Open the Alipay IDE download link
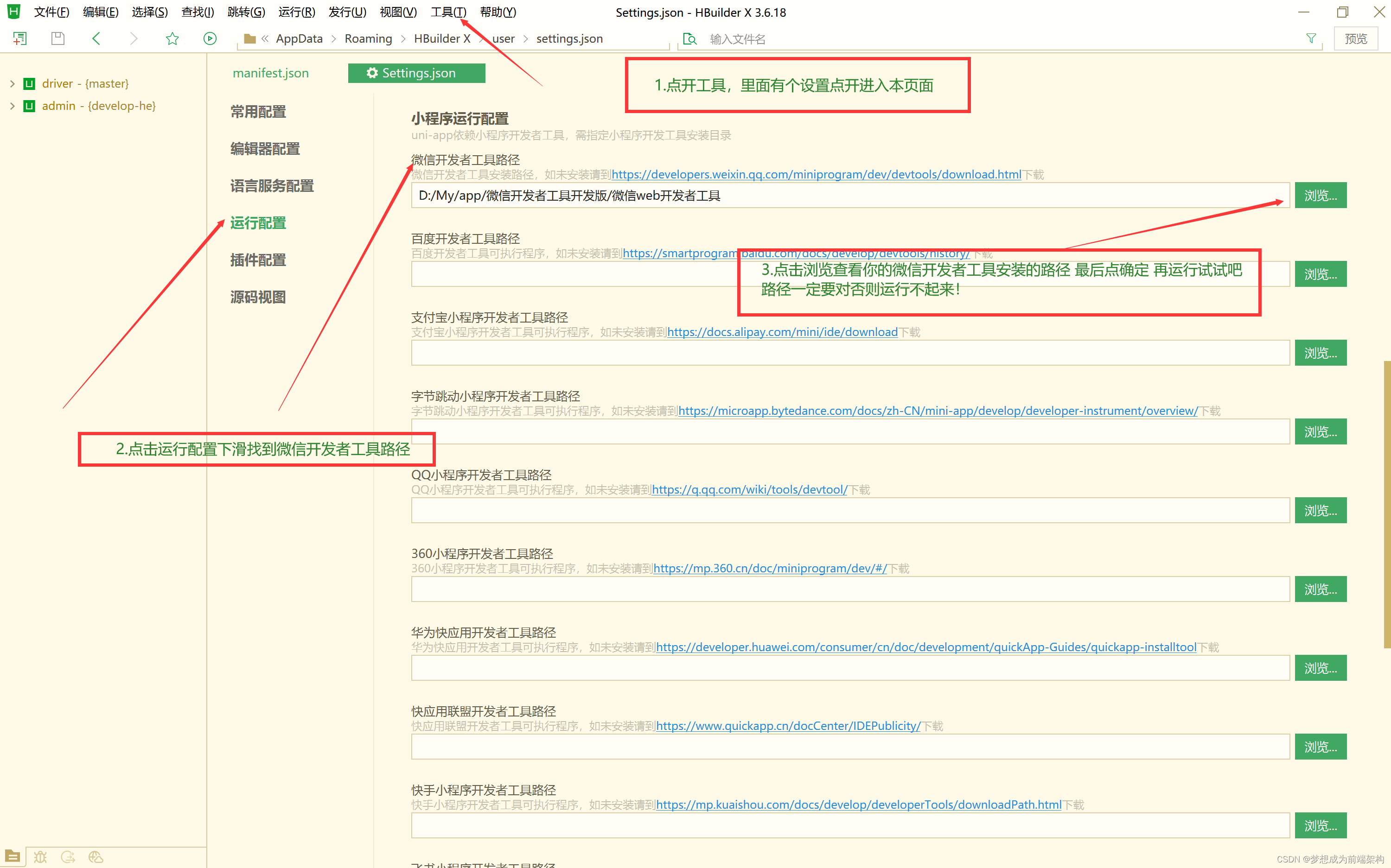Viewport: 1391px width, 868px height. click(x=782, y=332)
